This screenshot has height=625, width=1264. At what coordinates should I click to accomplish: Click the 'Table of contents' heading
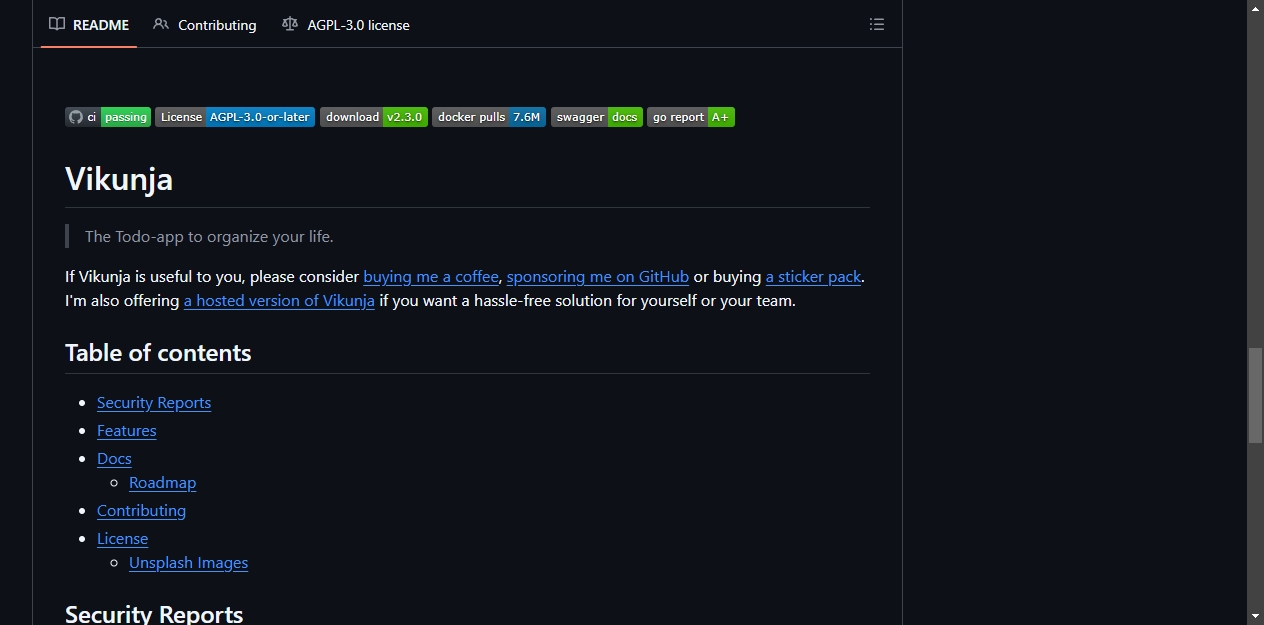(158, 353)
